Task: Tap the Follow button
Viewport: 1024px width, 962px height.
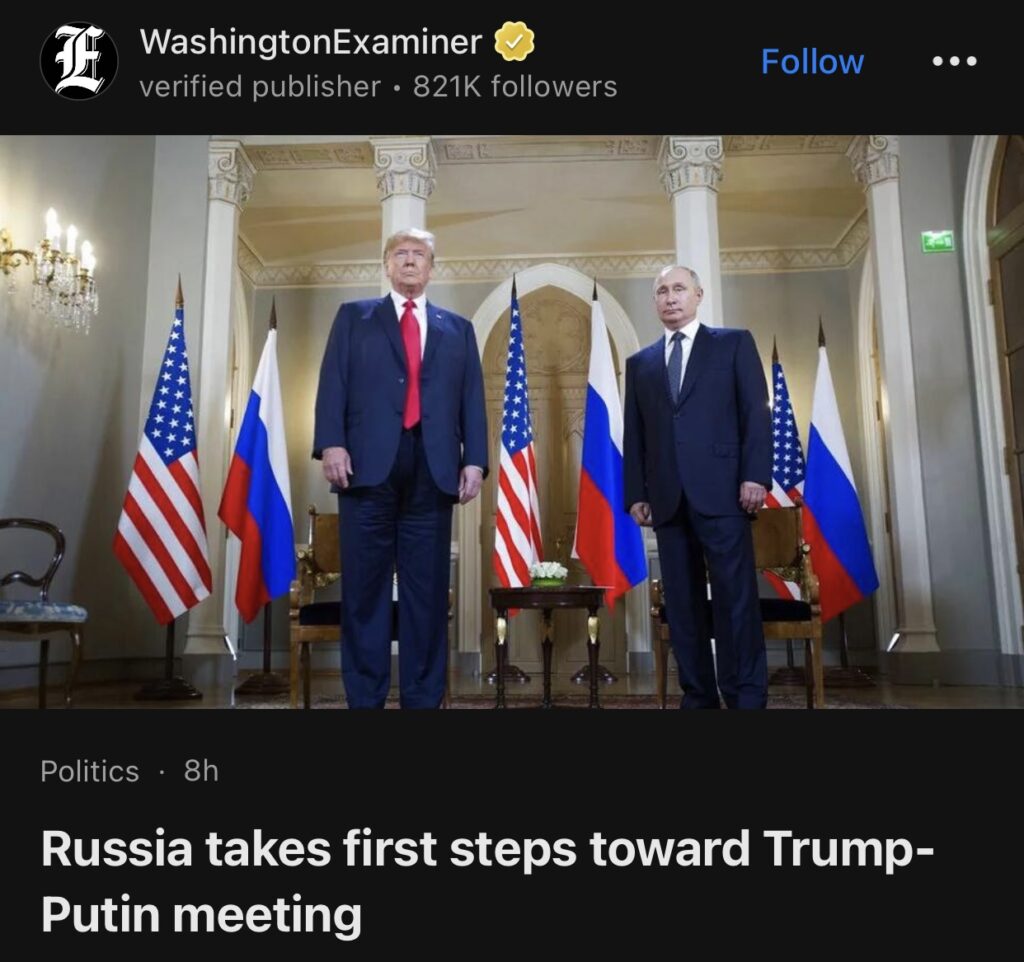Action: click(x=812, y=61)
